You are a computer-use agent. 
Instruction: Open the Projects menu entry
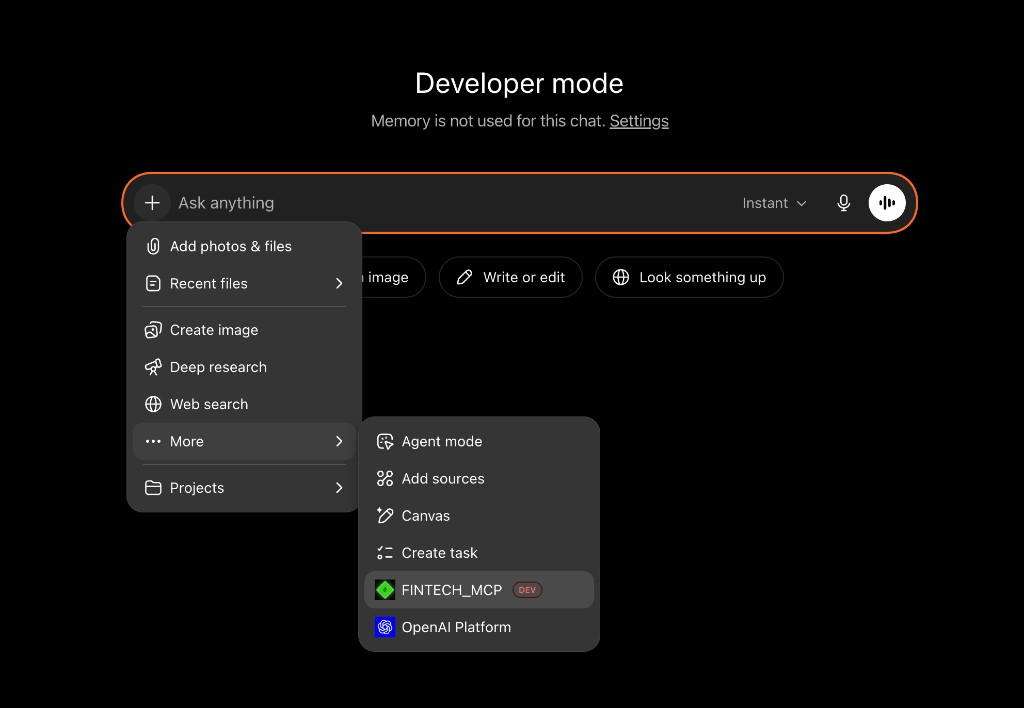tap(244, 488)
